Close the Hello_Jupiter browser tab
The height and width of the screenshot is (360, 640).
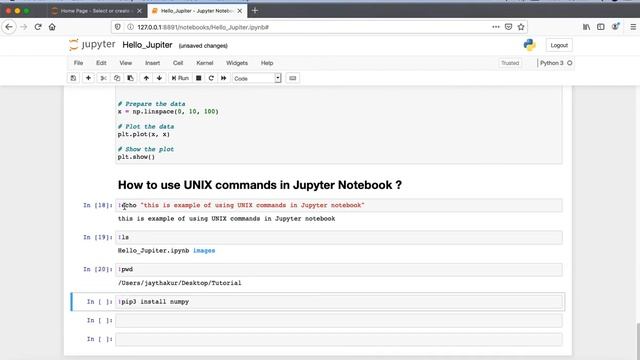click(x=240, y=11)
